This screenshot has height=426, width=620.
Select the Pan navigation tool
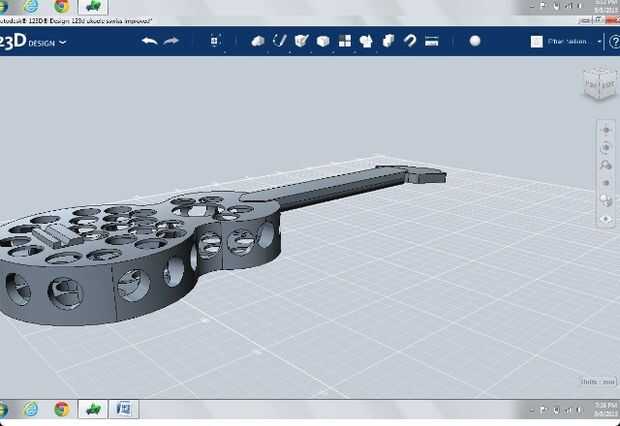606,130
